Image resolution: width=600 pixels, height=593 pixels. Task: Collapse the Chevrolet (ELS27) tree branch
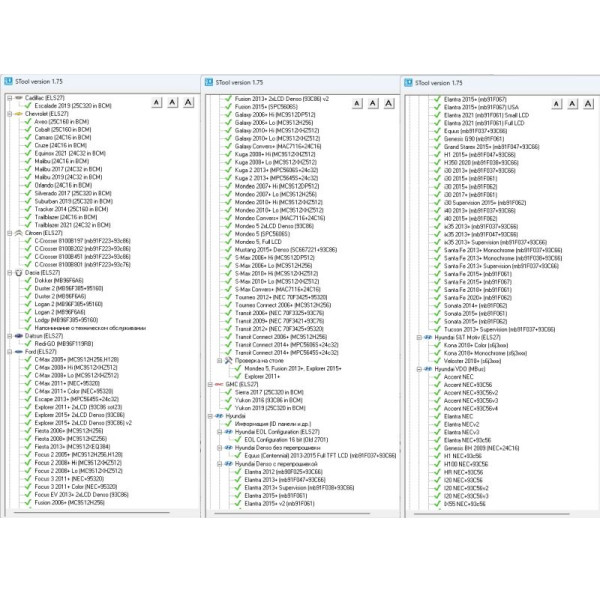[7, 115]
